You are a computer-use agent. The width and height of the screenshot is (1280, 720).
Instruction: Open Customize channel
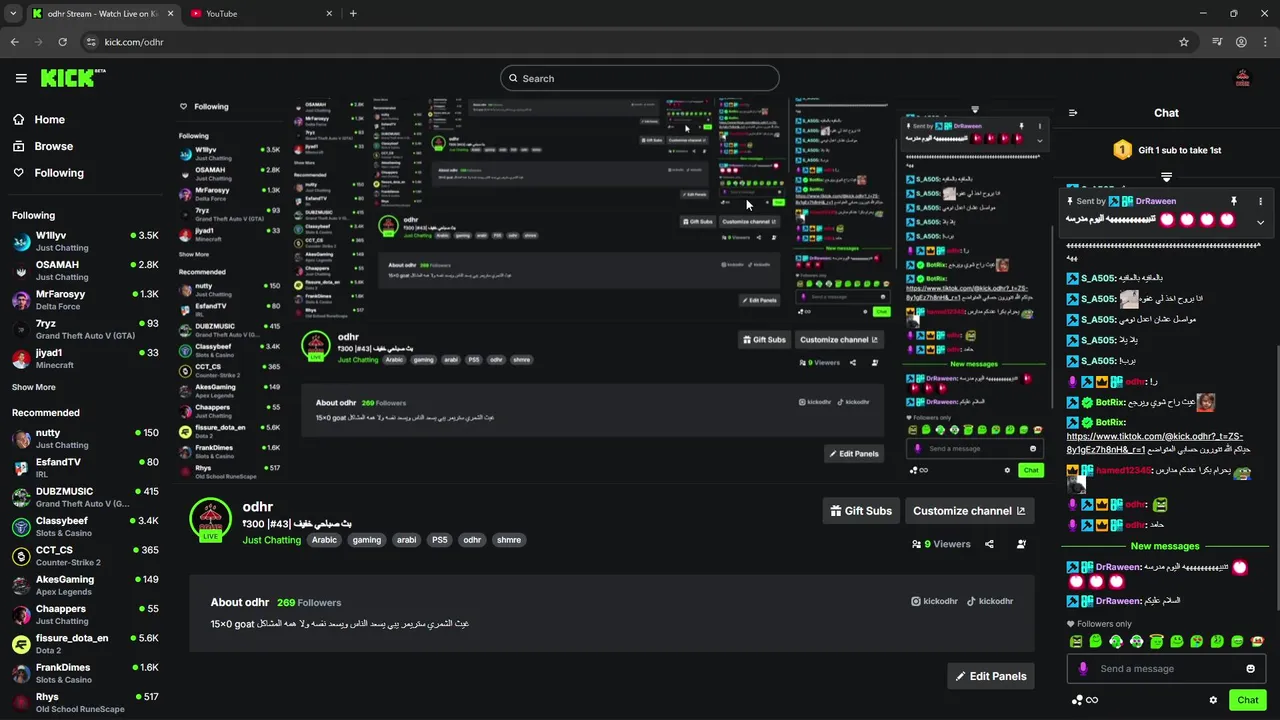point(969,511)
